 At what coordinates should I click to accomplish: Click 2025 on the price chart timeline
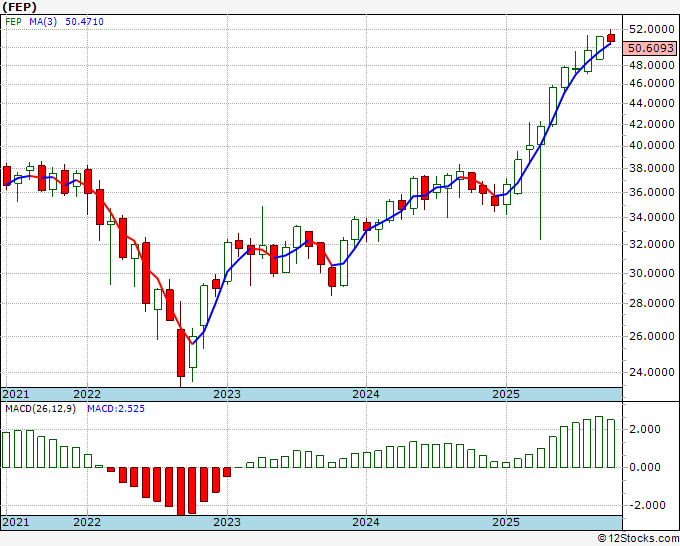coord(506,394)
